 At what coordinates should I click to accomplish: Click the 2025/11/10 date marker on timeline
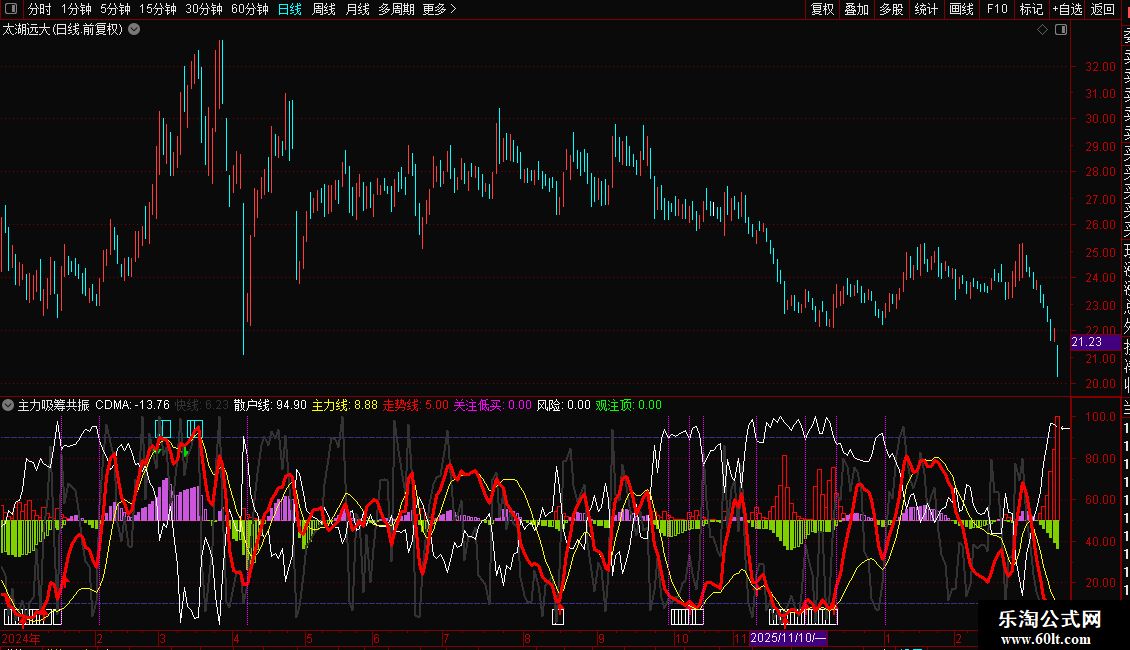(x=788, y=638)
